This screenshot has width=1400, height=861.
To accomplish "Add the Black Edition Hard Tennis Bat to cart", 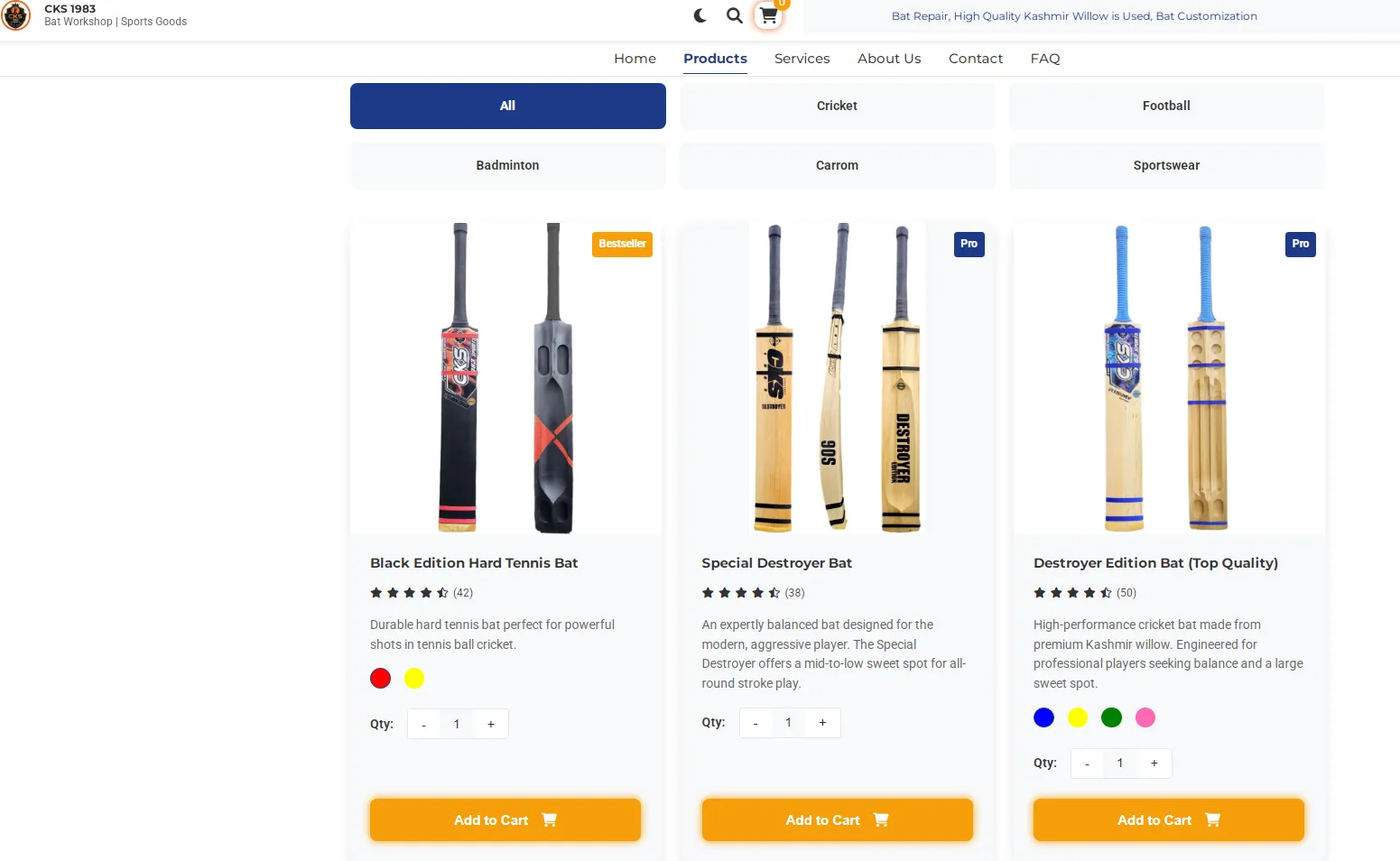I will pyautogui.click(x=505, y=819).
